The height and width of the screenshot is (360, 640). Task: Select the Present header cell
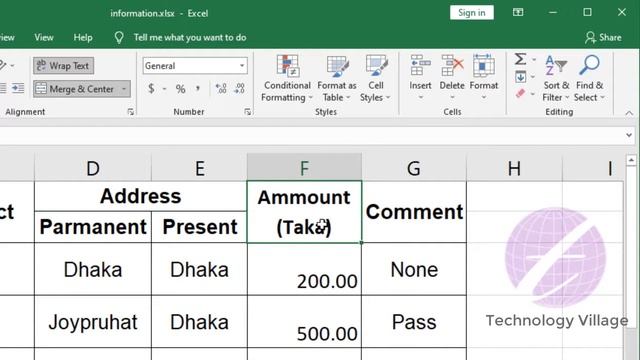point(199,227)
